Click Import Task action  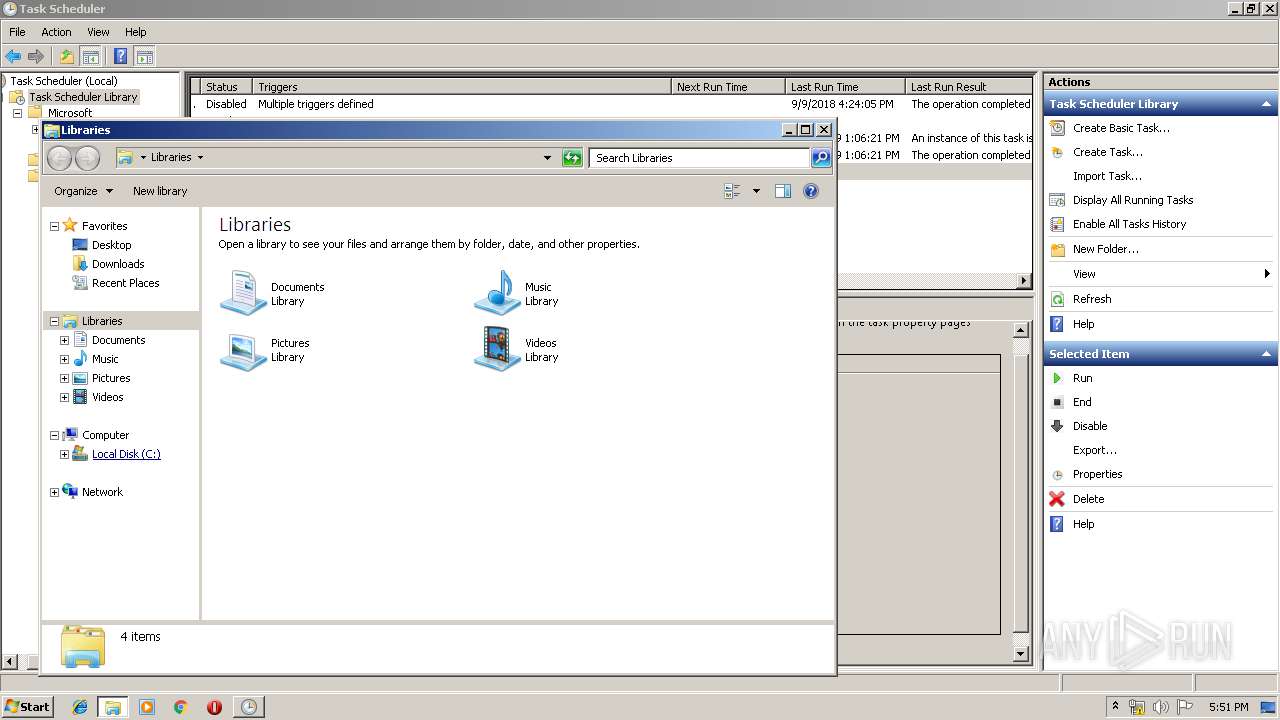[1107, 176]
